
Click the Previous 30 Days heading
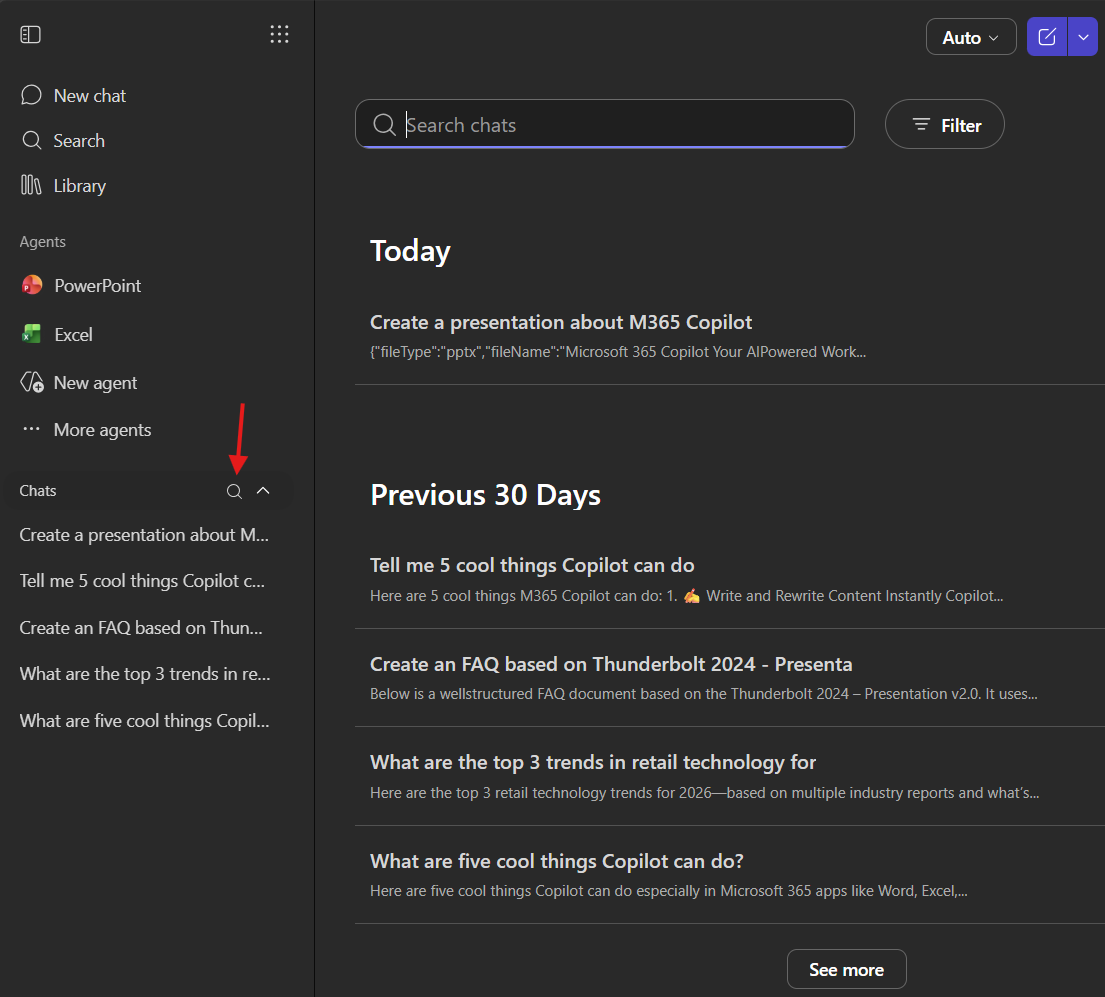pos(486,495)
